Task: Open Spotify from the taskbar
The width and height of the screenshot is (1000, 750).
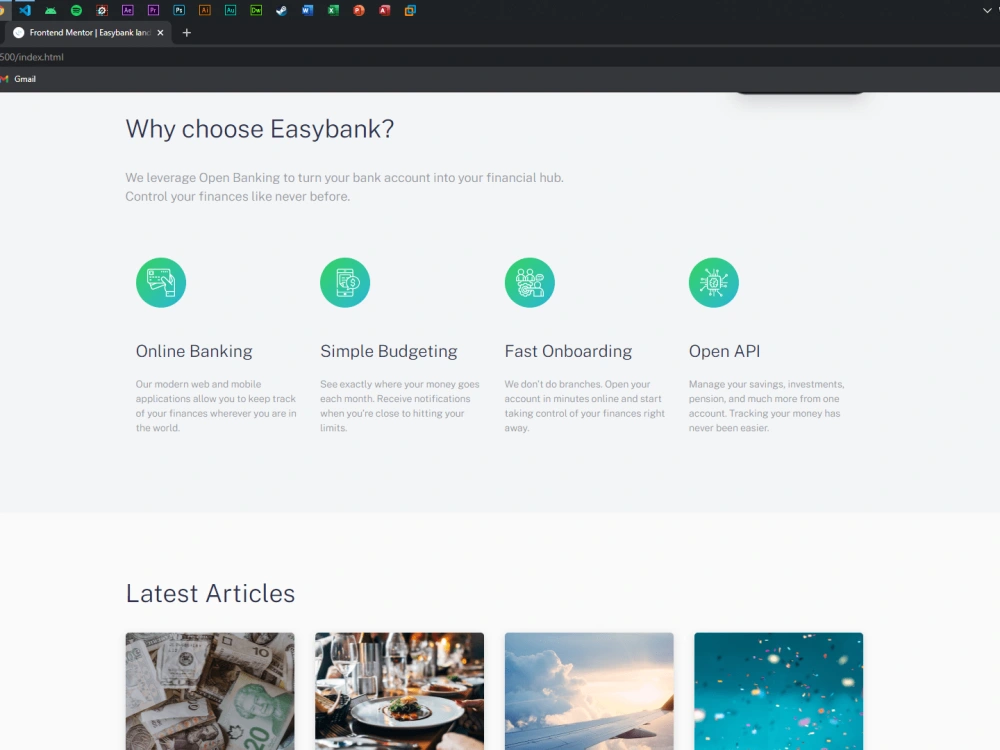Action: coord(77,10)
